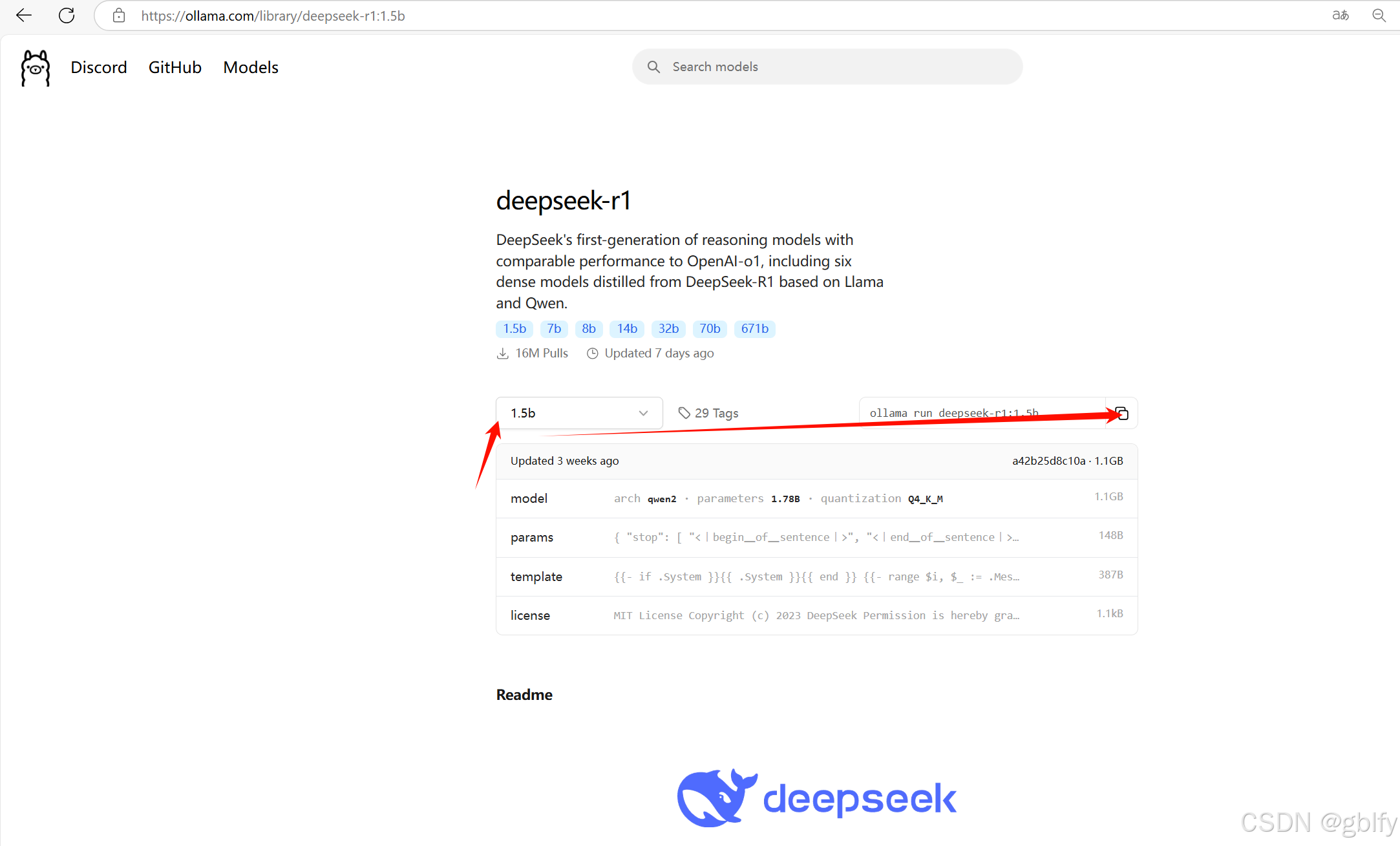Click the download icon next to 16M Pulls

click(503, 353)
